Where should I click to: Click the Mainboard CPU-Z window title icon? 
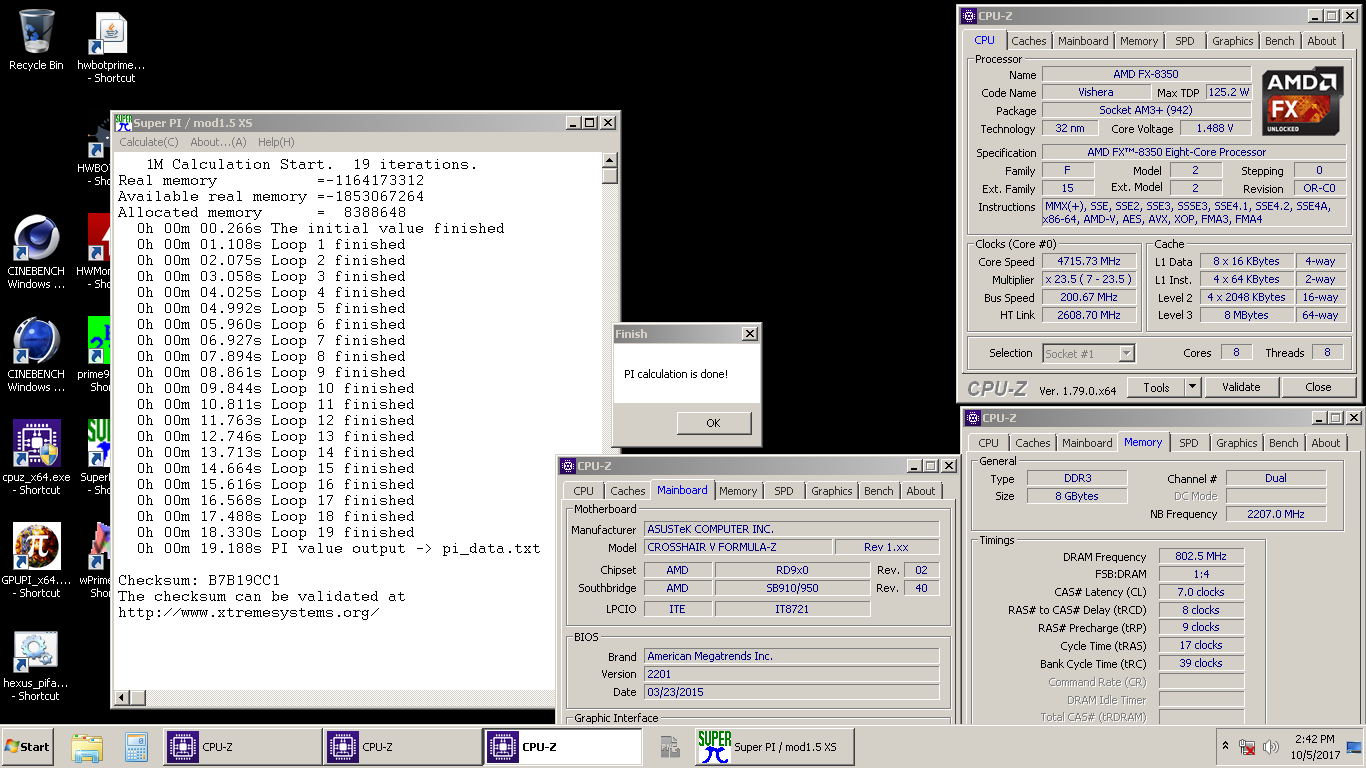[568, 466]
